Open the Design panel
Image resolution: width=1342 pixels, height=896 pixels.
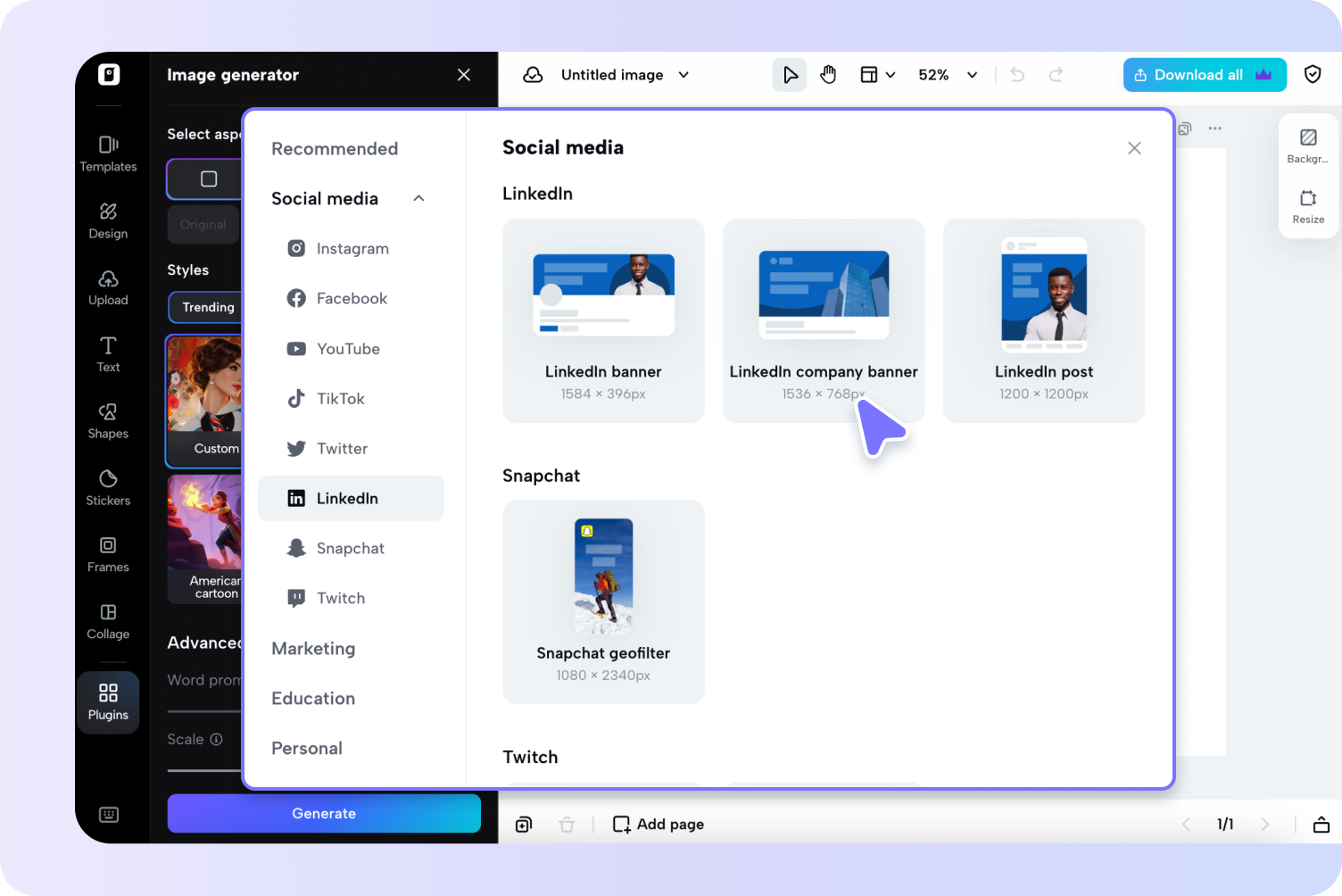tap(108, 220)
